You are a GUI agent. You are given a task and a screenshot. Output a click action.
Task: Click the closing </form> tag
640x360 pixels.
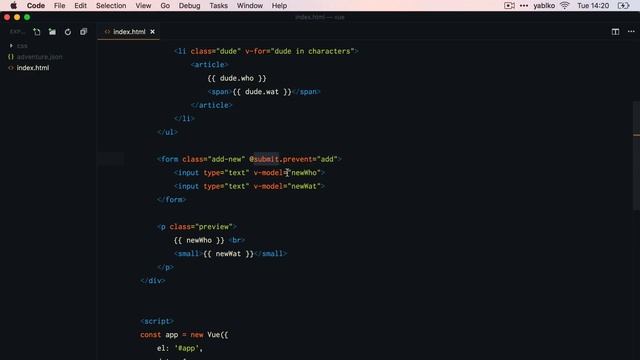pyautogui.click(x=171, y=200)
